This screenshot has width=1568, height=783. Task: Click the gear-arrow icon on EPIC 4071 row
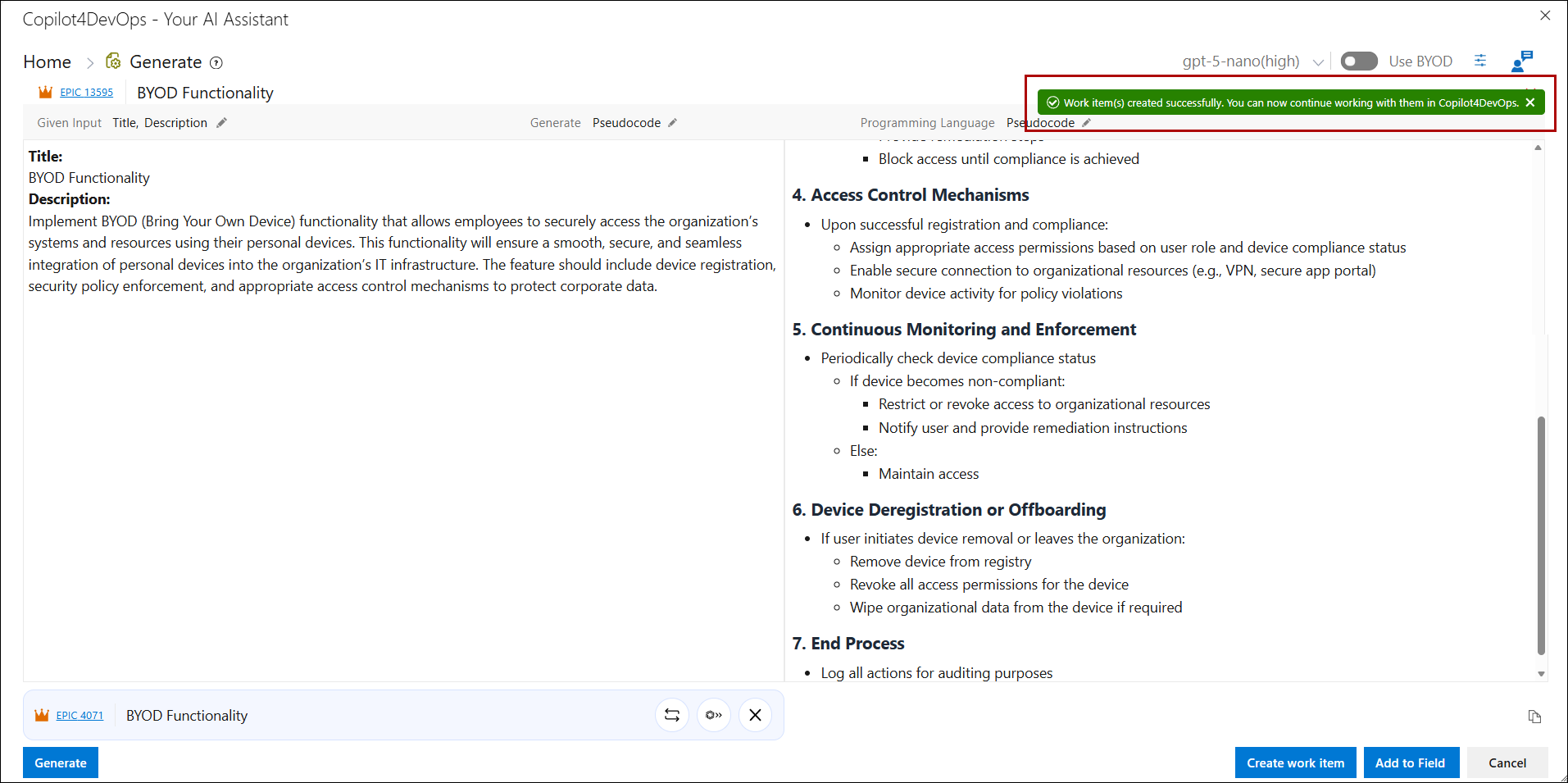point(714,715)
